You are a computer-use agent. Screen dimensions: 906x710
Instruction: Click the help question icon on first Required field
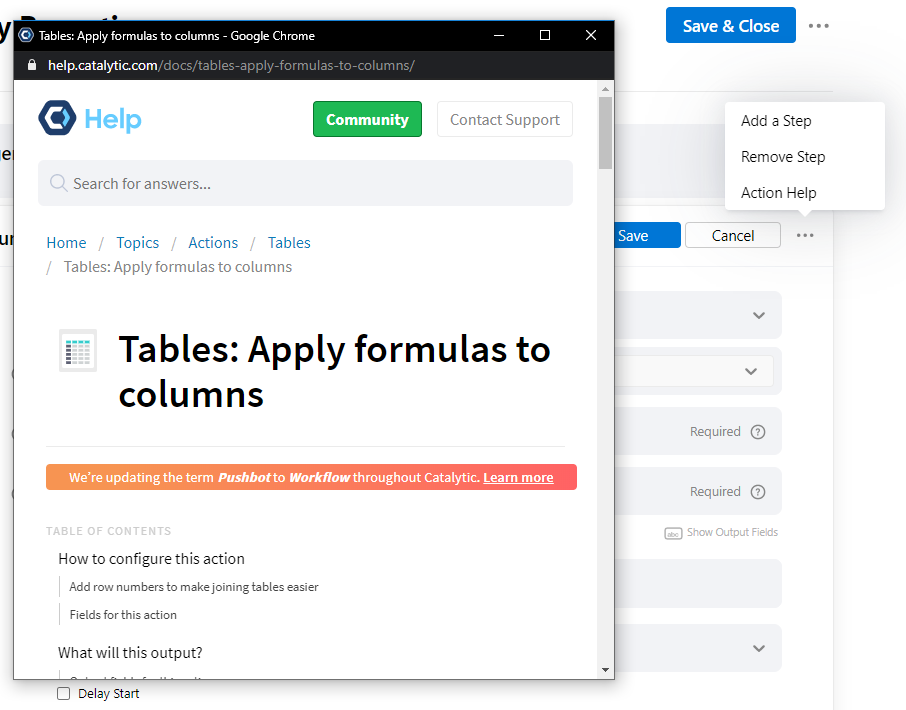pos(758,432)
